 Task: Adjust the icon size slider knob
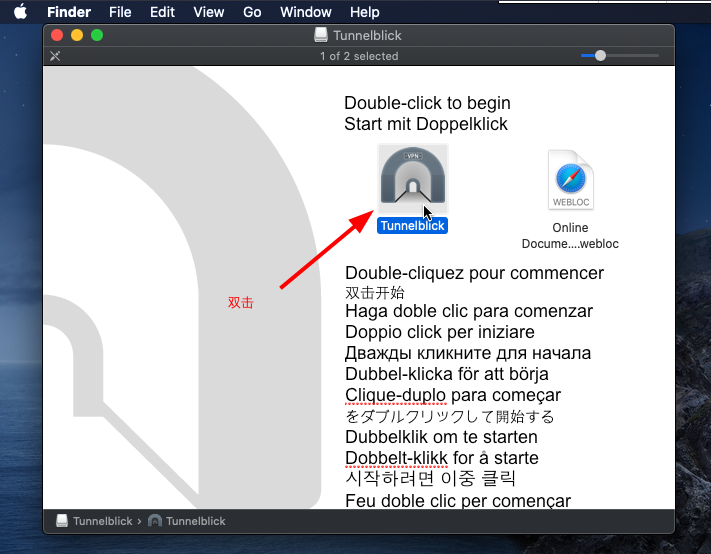[600, 56]
